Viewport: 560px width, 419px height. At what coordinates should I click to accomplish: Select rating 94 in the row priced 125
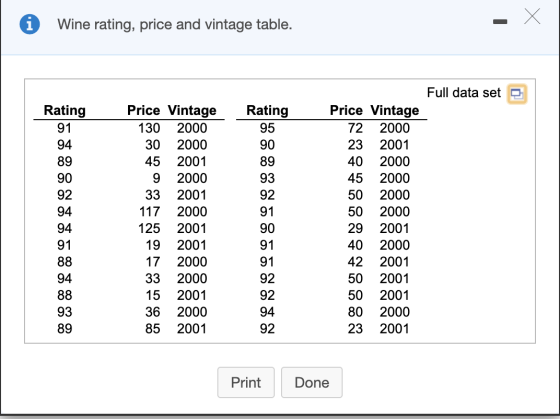click(x=64, y=228)
